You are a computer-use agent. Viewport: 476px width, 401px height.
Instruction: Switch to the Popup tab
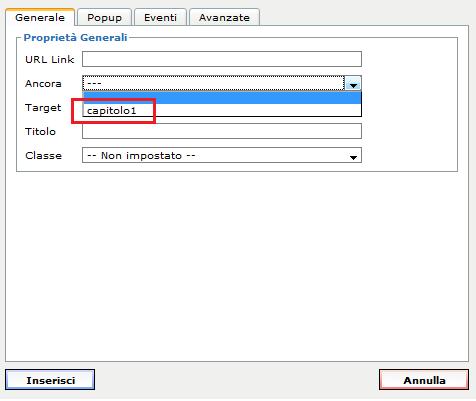pos(104,18)
